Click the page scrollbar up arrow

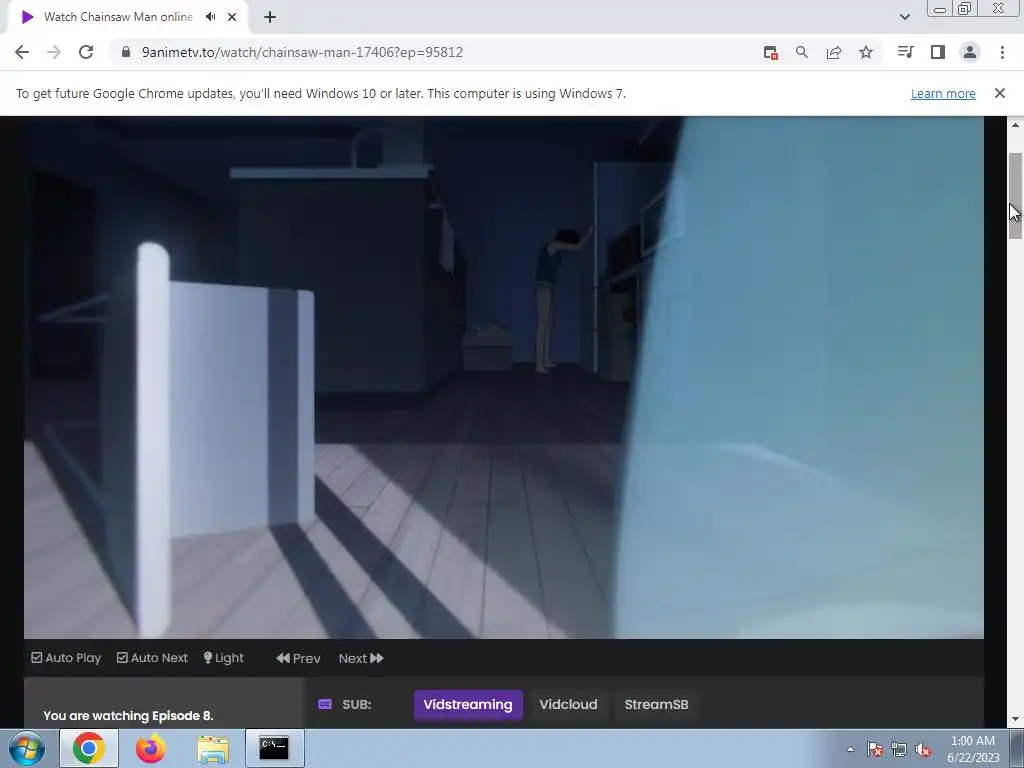pos(1015,125)
